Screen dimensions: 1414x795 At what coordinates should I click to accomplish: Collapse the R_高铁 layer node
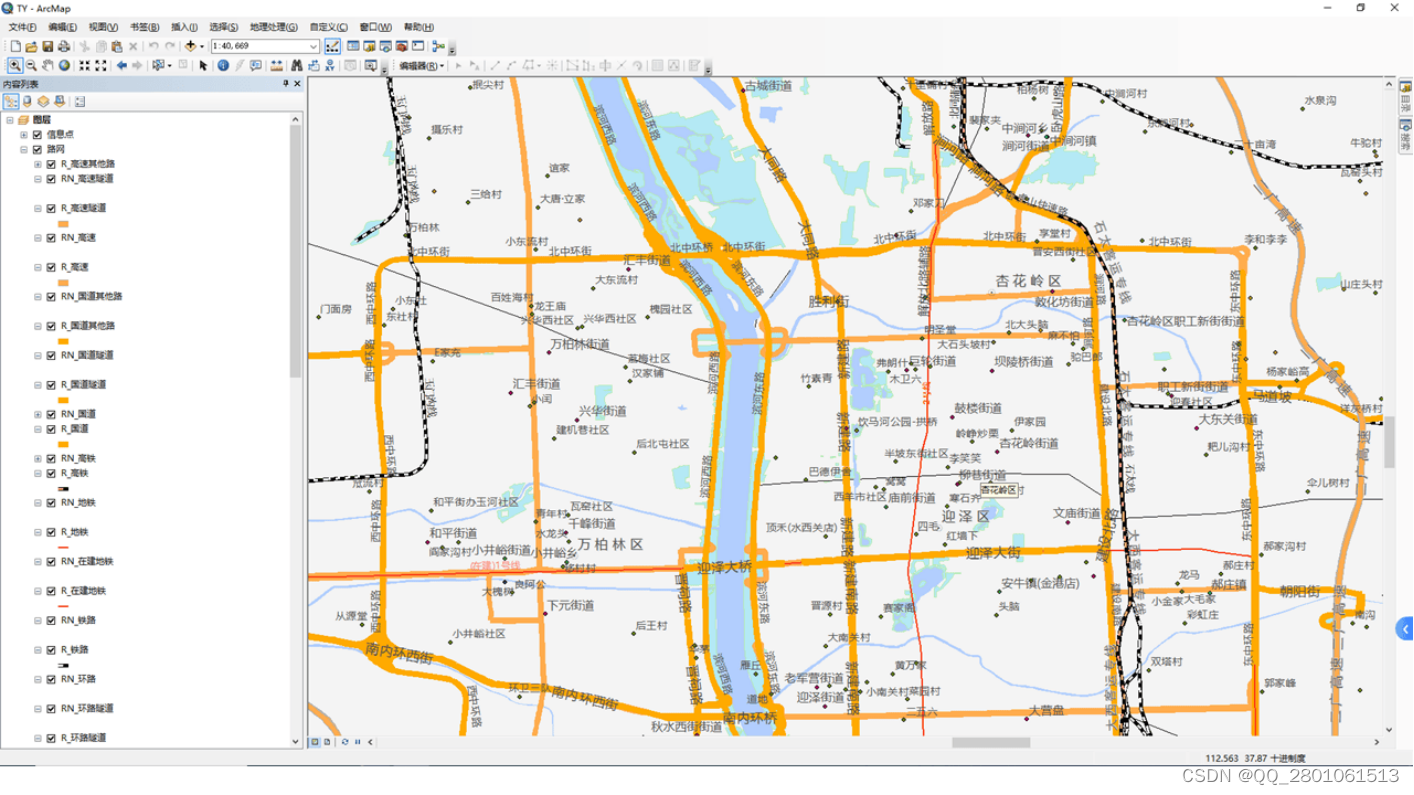[x=38, y=473]
